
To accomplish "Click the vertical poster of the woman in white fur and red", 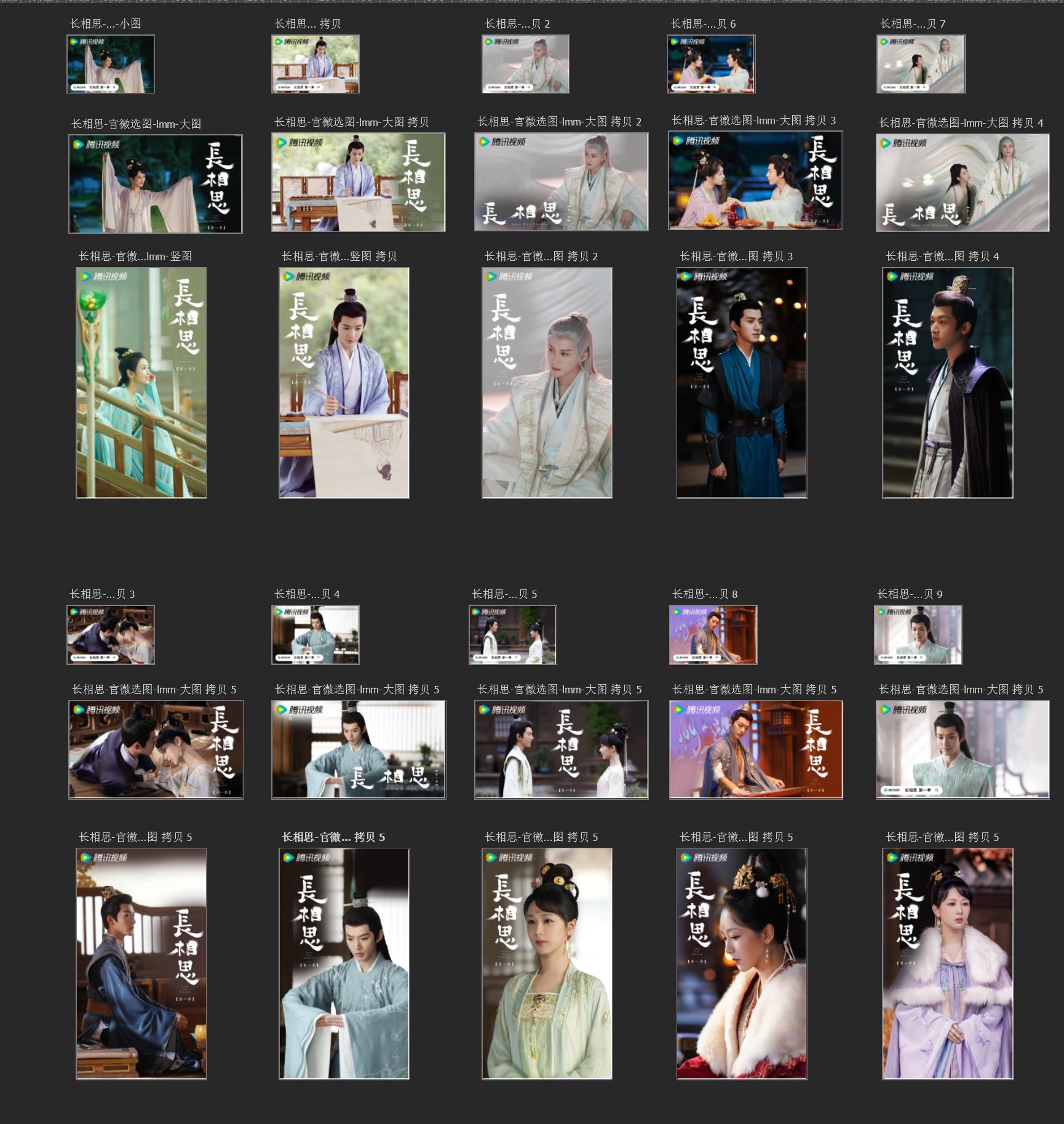I will (x=742, y=964).
